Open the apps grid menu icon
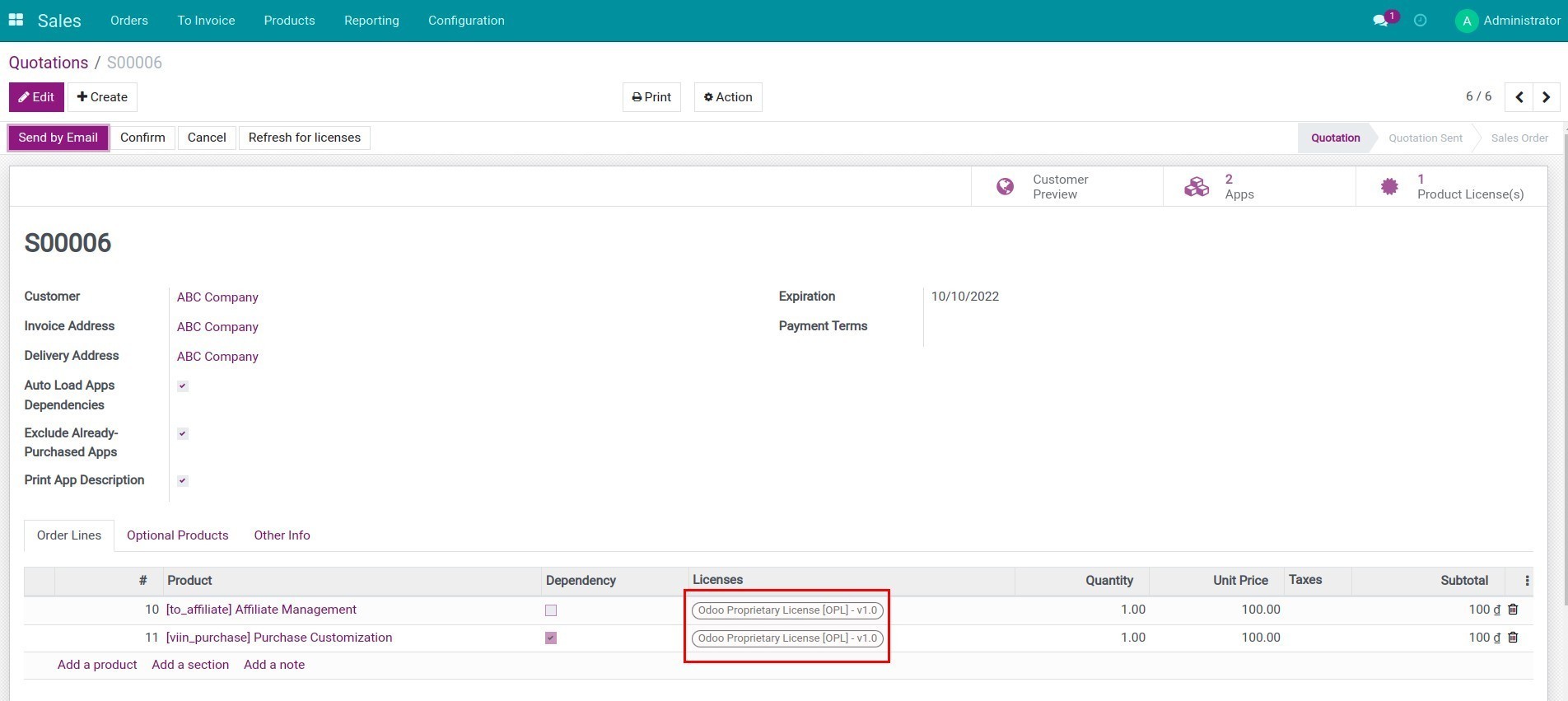The image size is (1568, 701). click(x=16, y=20)
